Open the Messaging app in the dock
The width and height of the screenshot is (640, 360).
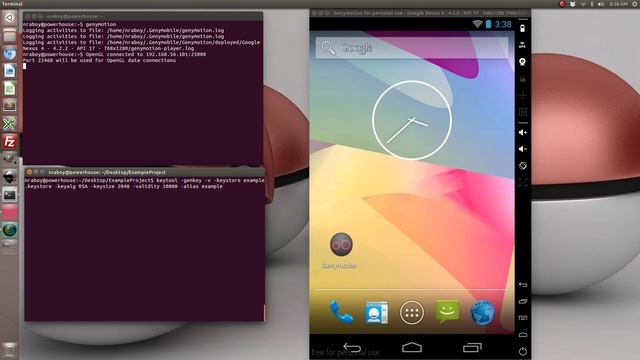coord(447,312)
